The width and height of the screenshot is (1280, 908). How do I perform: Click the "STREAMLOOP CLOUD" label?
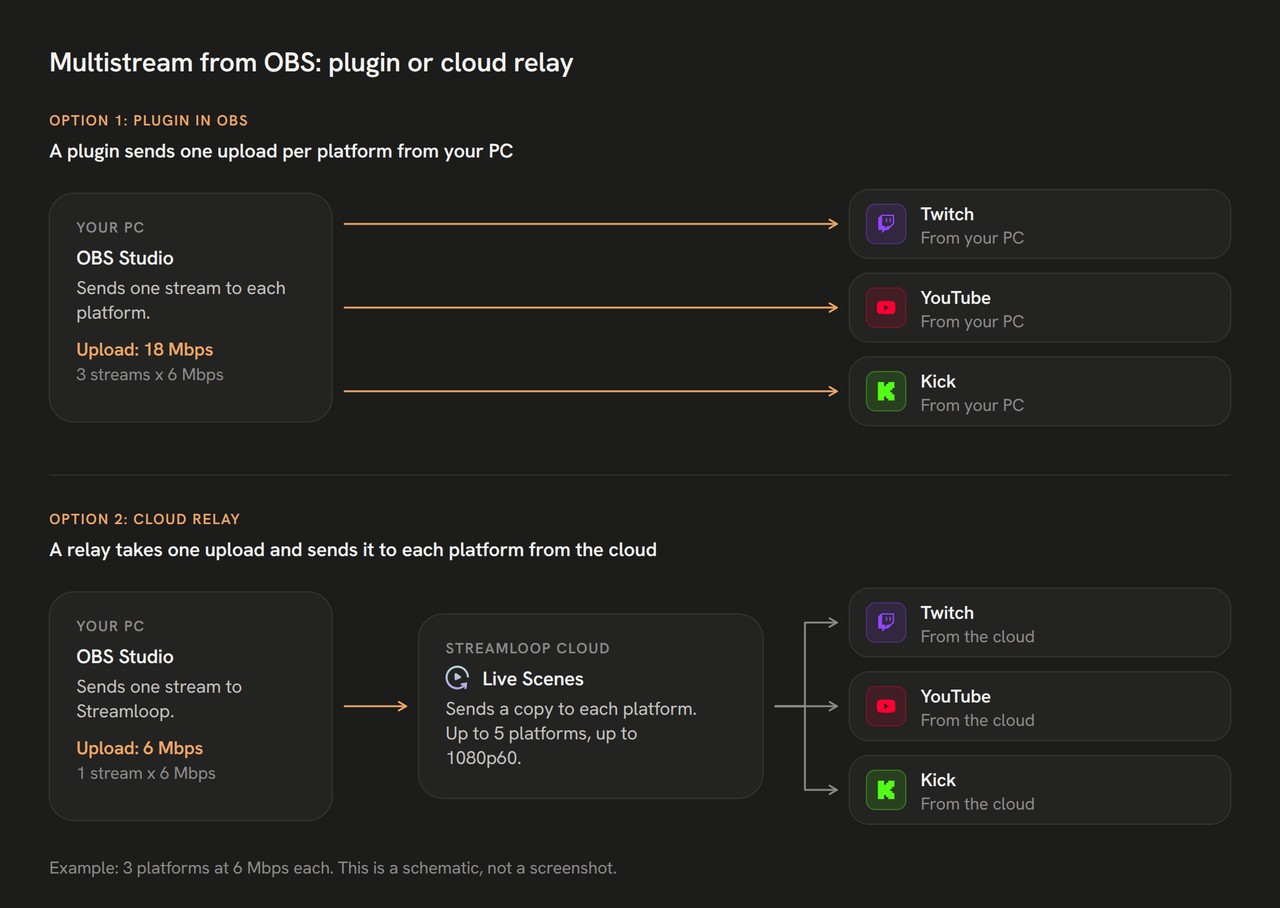point(528,648)
